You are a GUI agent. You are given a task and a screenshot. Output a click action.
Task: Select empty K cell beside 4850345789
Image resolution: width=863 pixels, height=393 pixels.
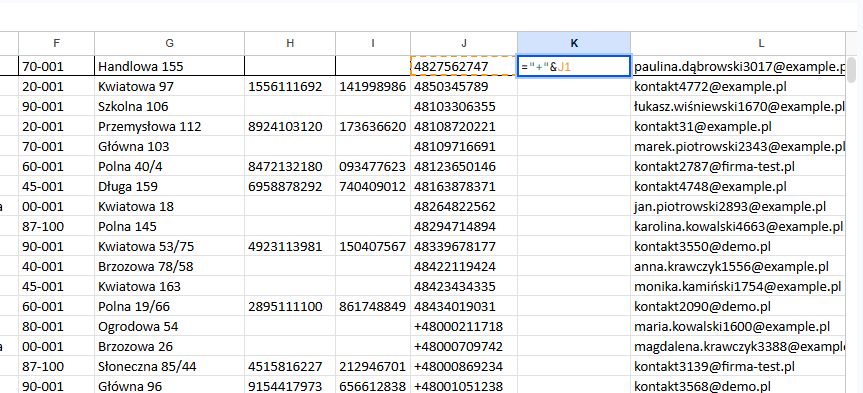pyautogui.click(x=574, y=86)
